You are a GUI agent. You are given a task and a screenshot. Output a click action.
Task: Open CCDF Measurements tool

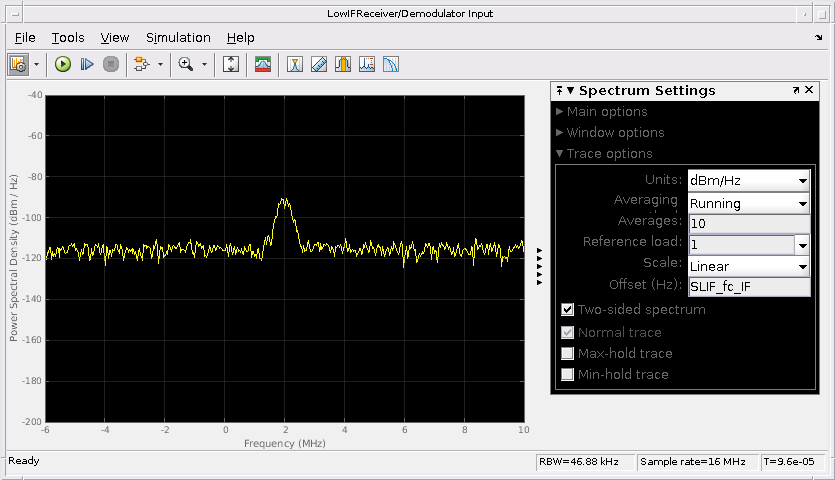[x=391, y=64]
